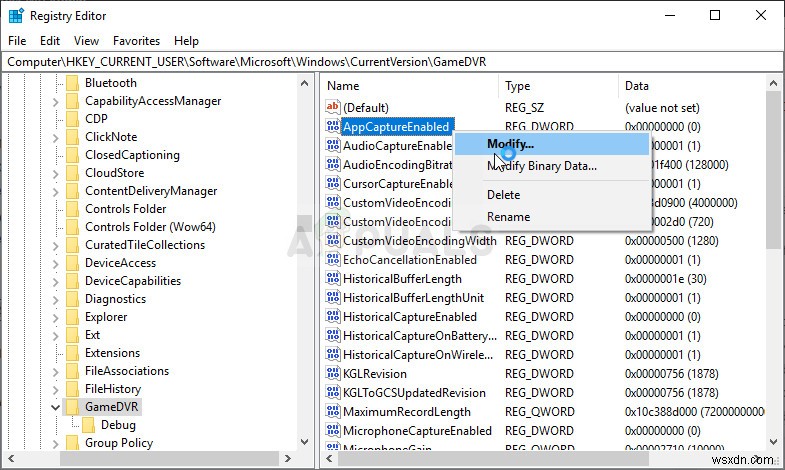Click the GameDVR folder icon
Image resolution: width=785 pixels, height=470 pixels.
(73, 407)
